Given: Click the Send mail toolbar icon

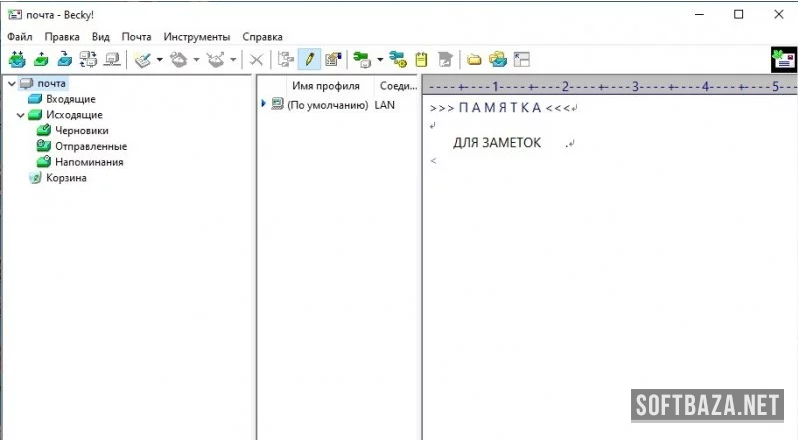Looking at the screenshot, I should click(41, 60).
